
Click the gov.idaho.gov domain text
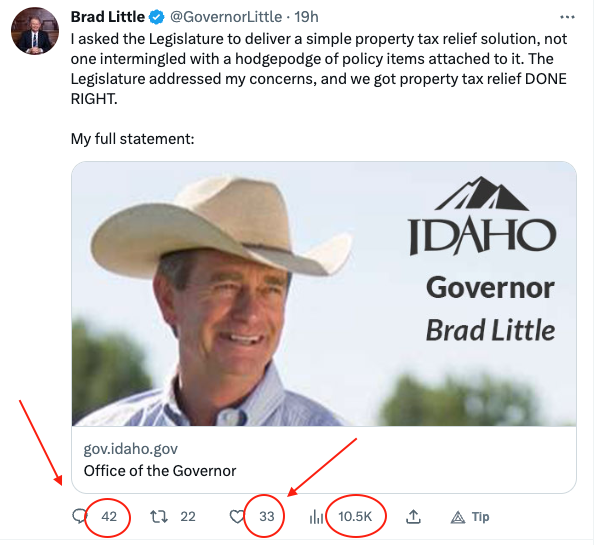tap(130, 449)
